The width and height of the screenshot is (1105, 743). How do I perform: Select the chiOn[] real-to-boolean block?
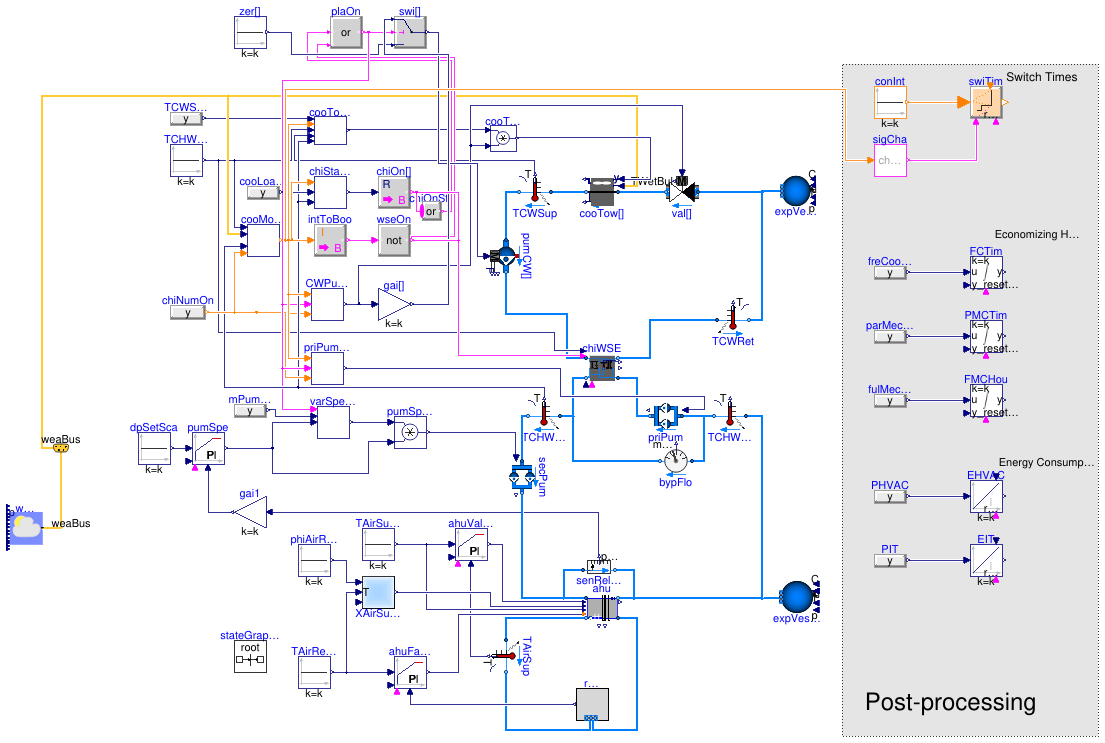click(x=394, y=192)
